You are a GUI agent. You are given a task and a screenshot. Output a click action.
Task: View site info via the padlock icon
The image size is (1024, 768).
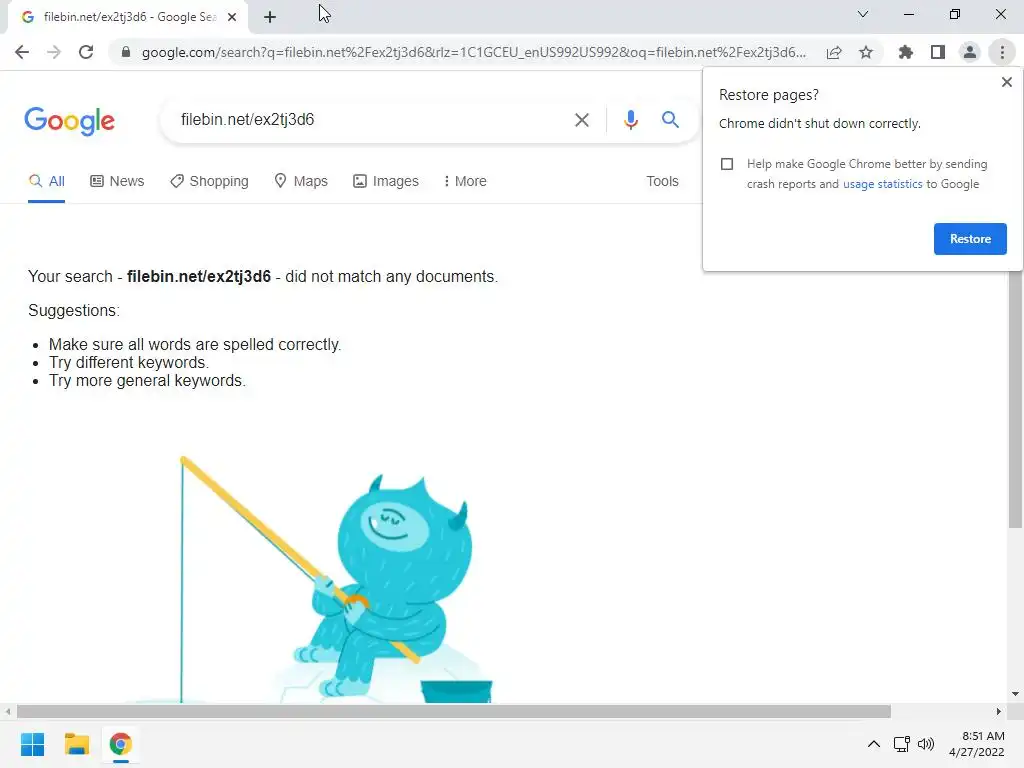126,52
